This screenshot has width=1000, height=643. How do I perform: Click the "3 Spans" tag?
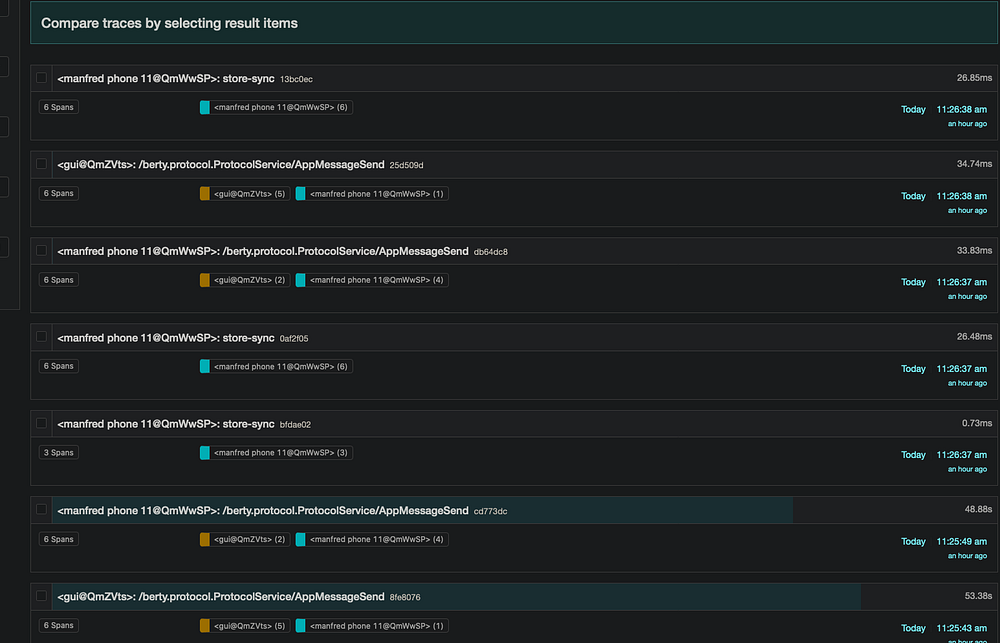pyautogui.click(x=58, y=453)
